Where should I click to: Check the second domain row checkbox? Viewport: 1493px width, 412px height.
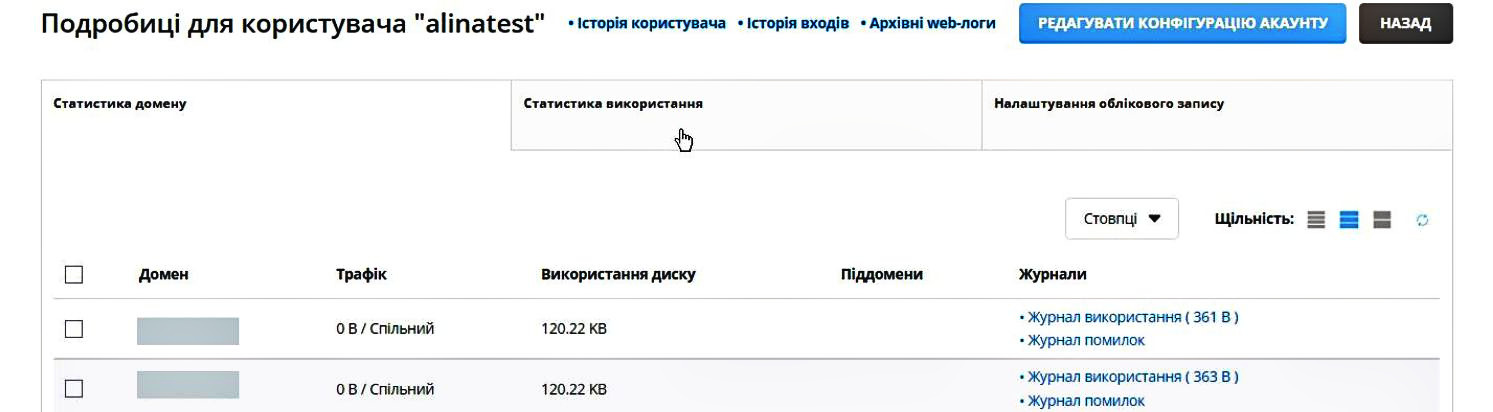coord(74,389)
